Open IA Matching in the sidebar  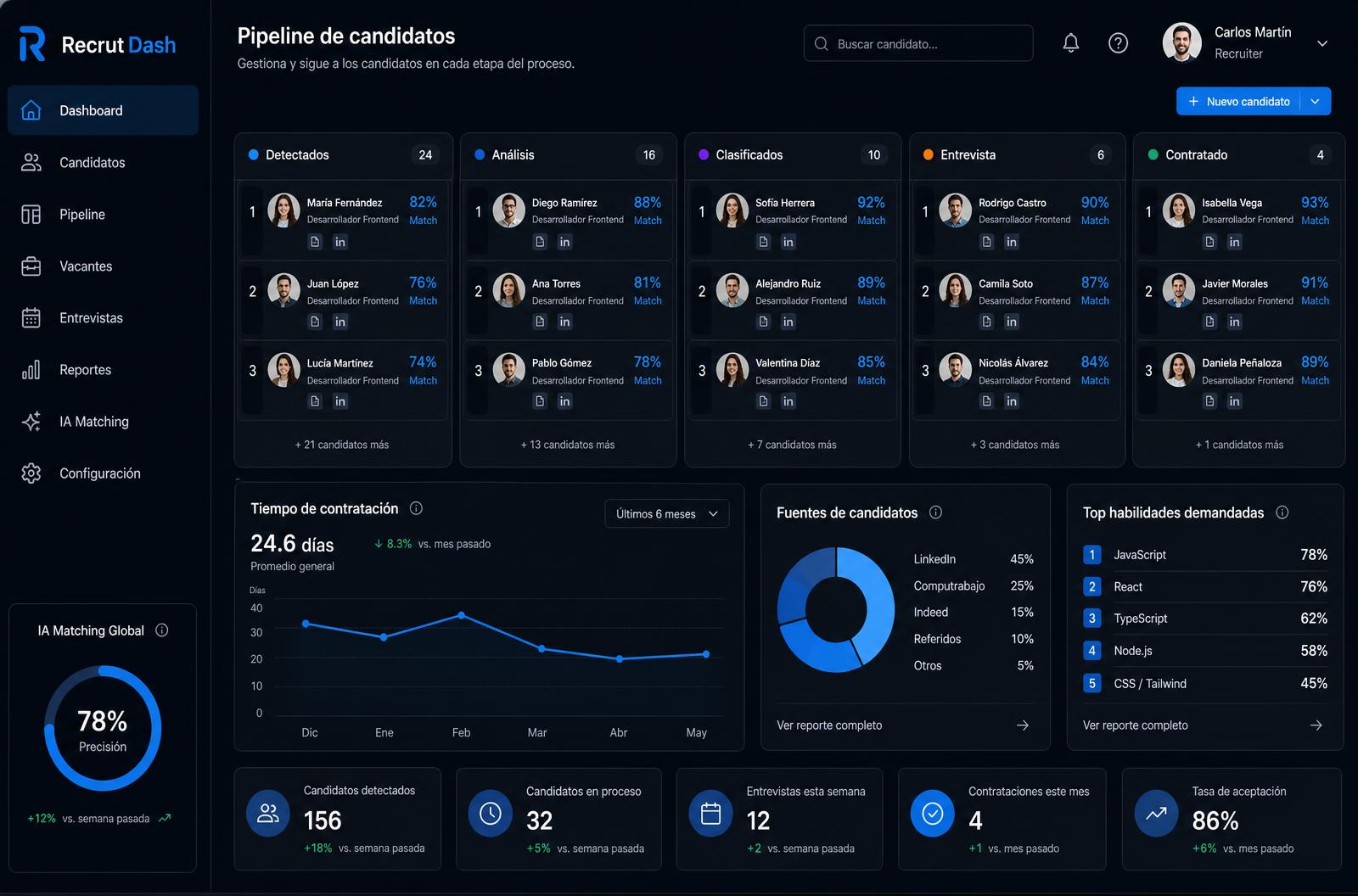click(x=104, y=421)
